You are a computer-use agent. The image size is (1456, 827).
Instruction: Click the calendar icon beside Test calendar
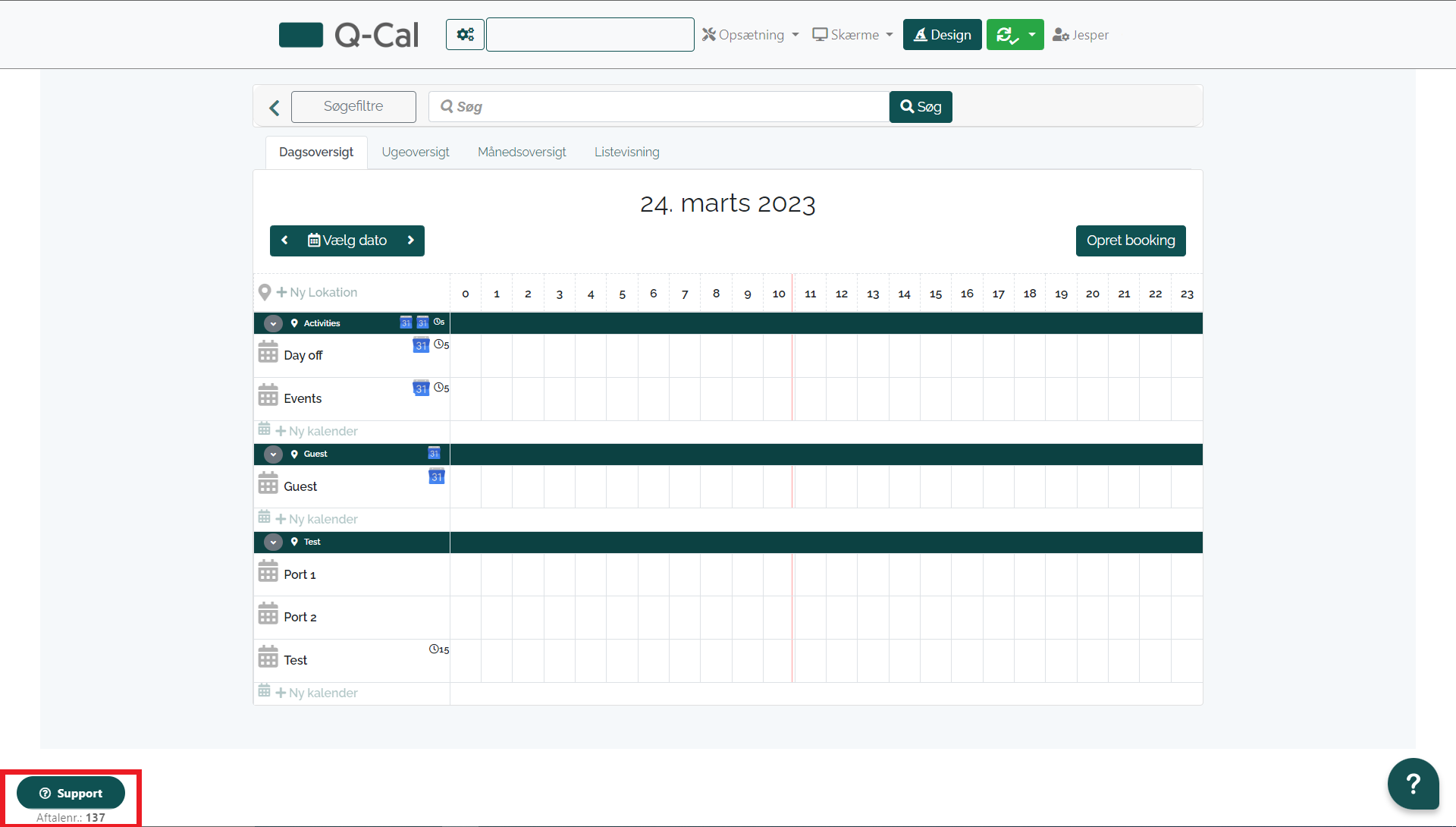(268, 657)
